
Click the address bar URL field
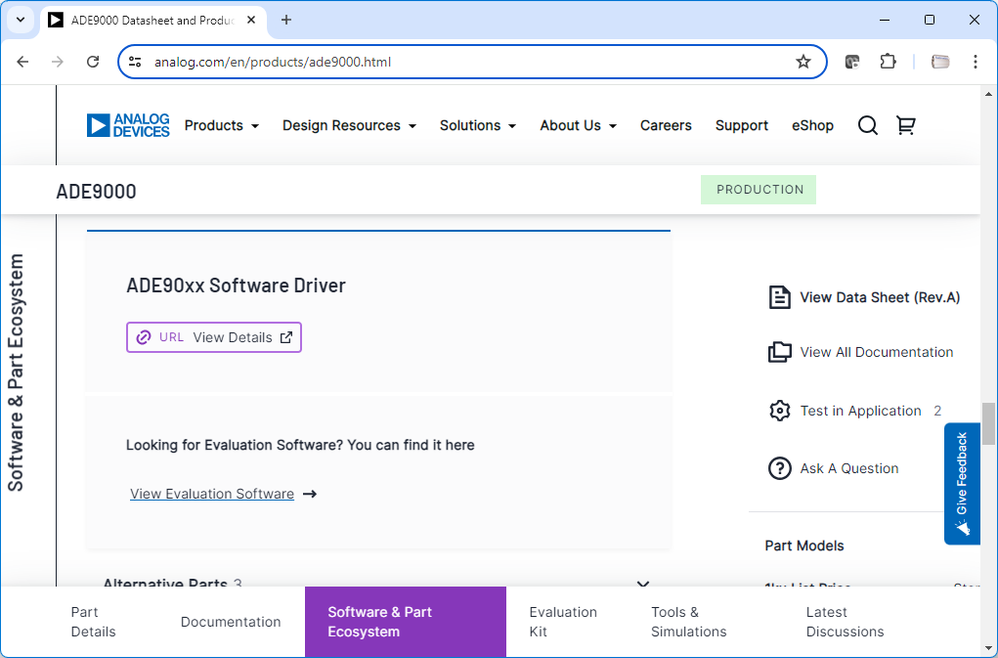460,62
